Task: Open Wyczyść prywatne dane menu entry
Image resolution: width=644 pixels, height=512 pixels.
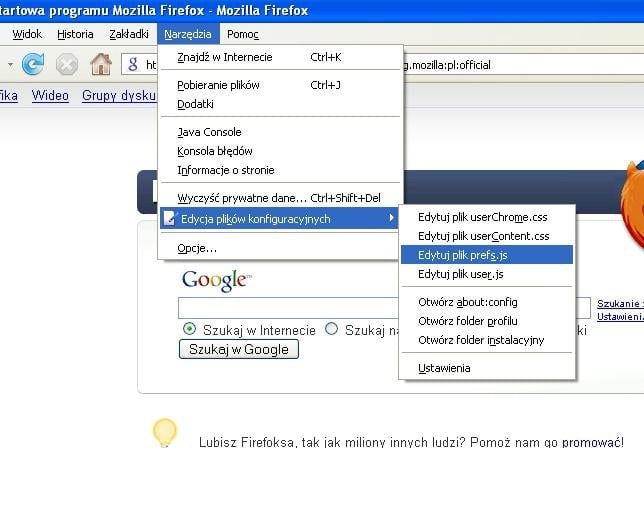Action: pos(278,198)
